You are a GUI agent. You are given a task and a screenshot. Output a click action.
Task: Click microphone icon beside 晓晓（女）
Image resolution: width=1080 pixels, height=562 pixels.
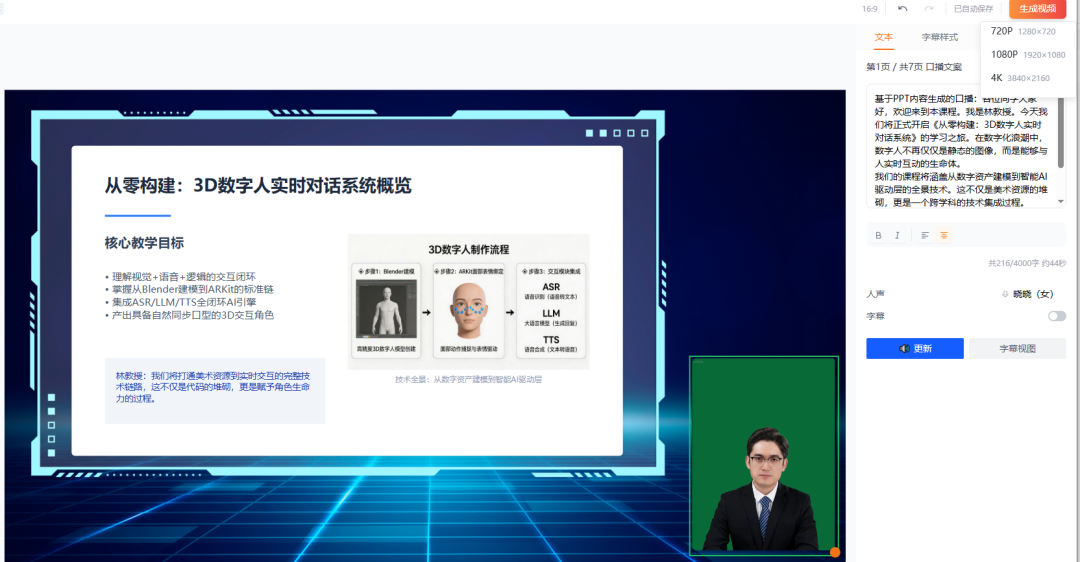pos(1005,294)
